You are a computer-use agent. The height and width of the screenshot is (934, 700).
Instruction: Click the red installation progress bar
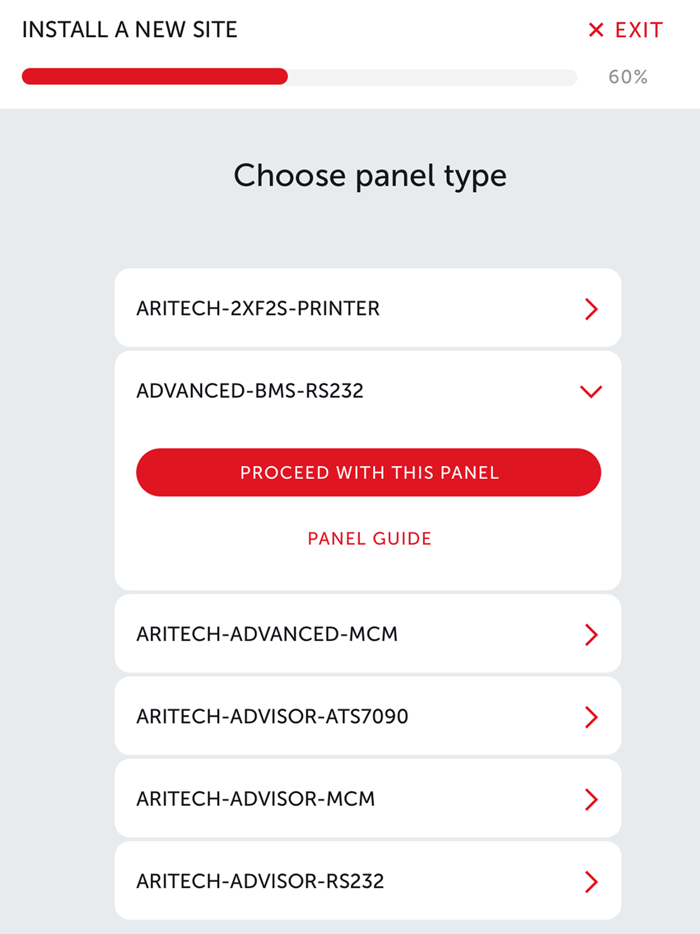[155, 76]
